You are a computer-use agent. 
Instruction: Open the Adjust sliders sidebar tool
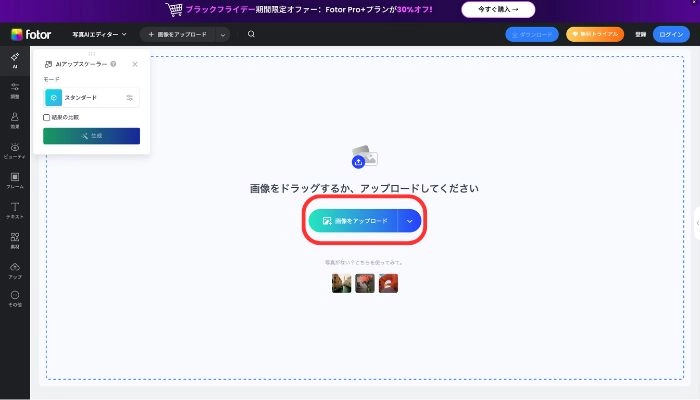click(x=15, y=90)
